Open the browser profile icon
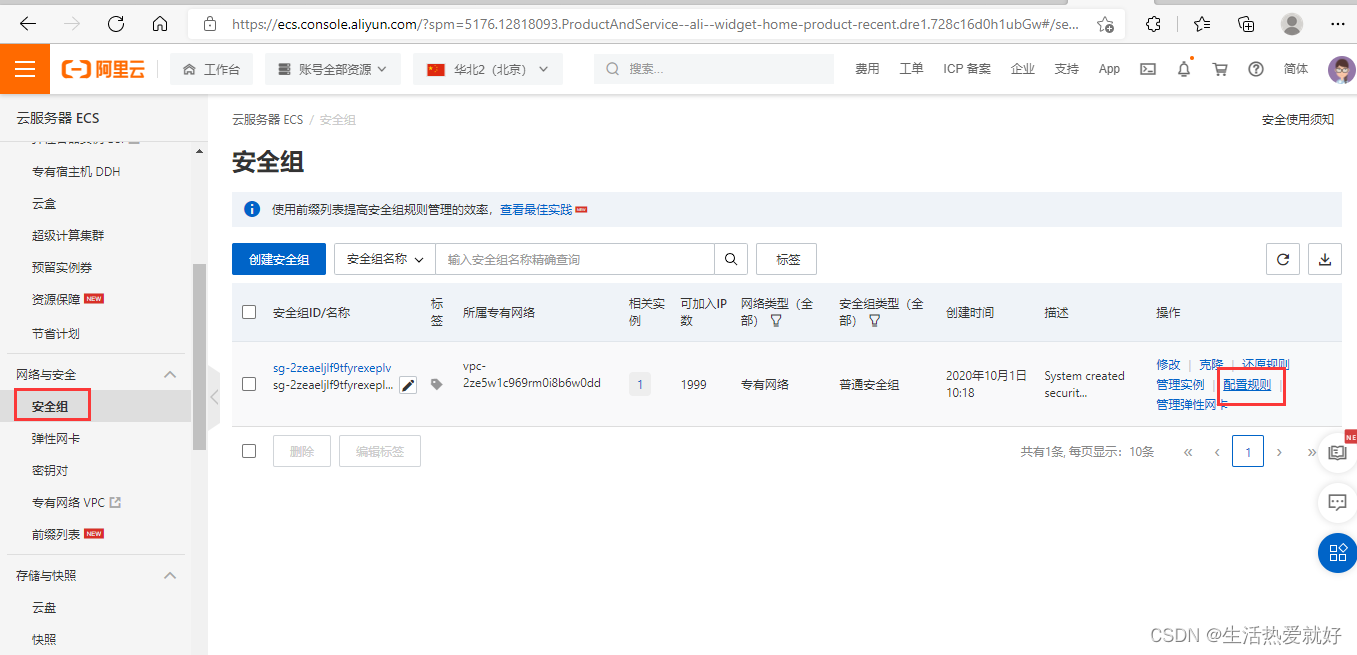This screenshot has height=655, width=1357. pyautogui.click(x=1292, y=23)
